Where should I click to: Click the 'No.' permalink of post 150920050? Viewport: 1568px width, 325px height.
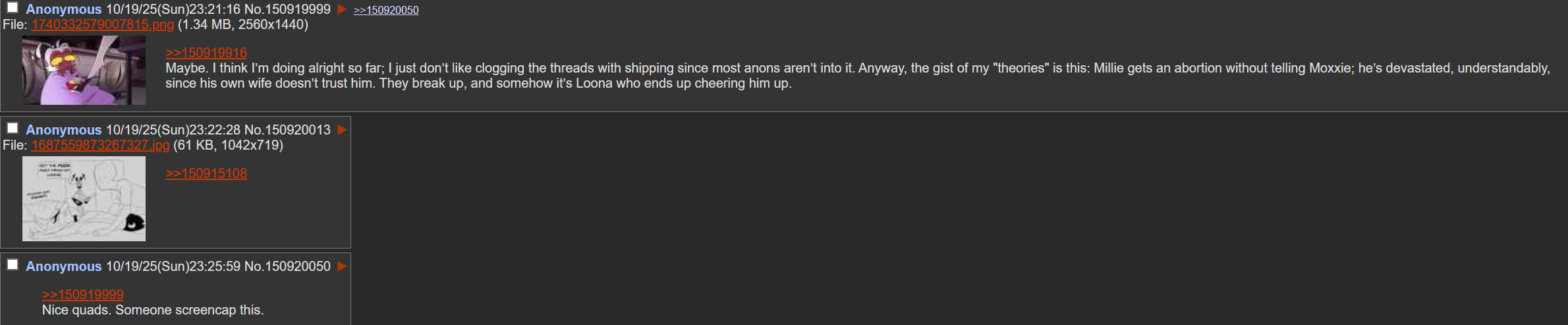254,266
